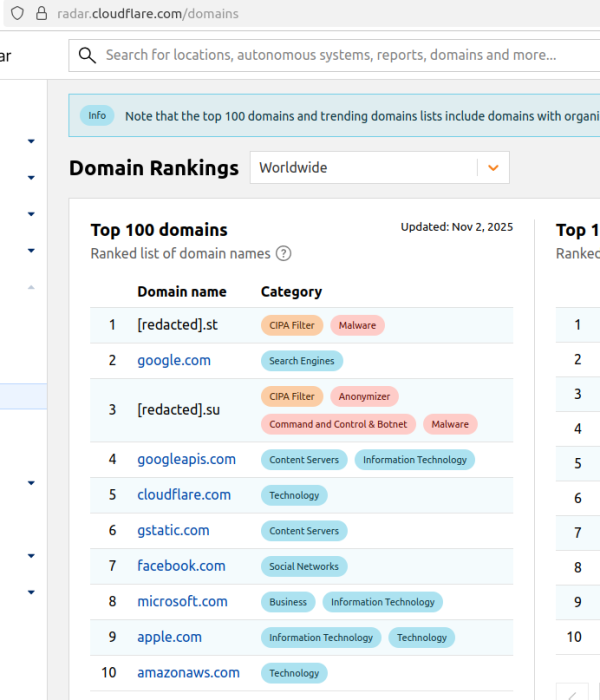
Task: Click the padlock icon in address bar
Action: 41,14
